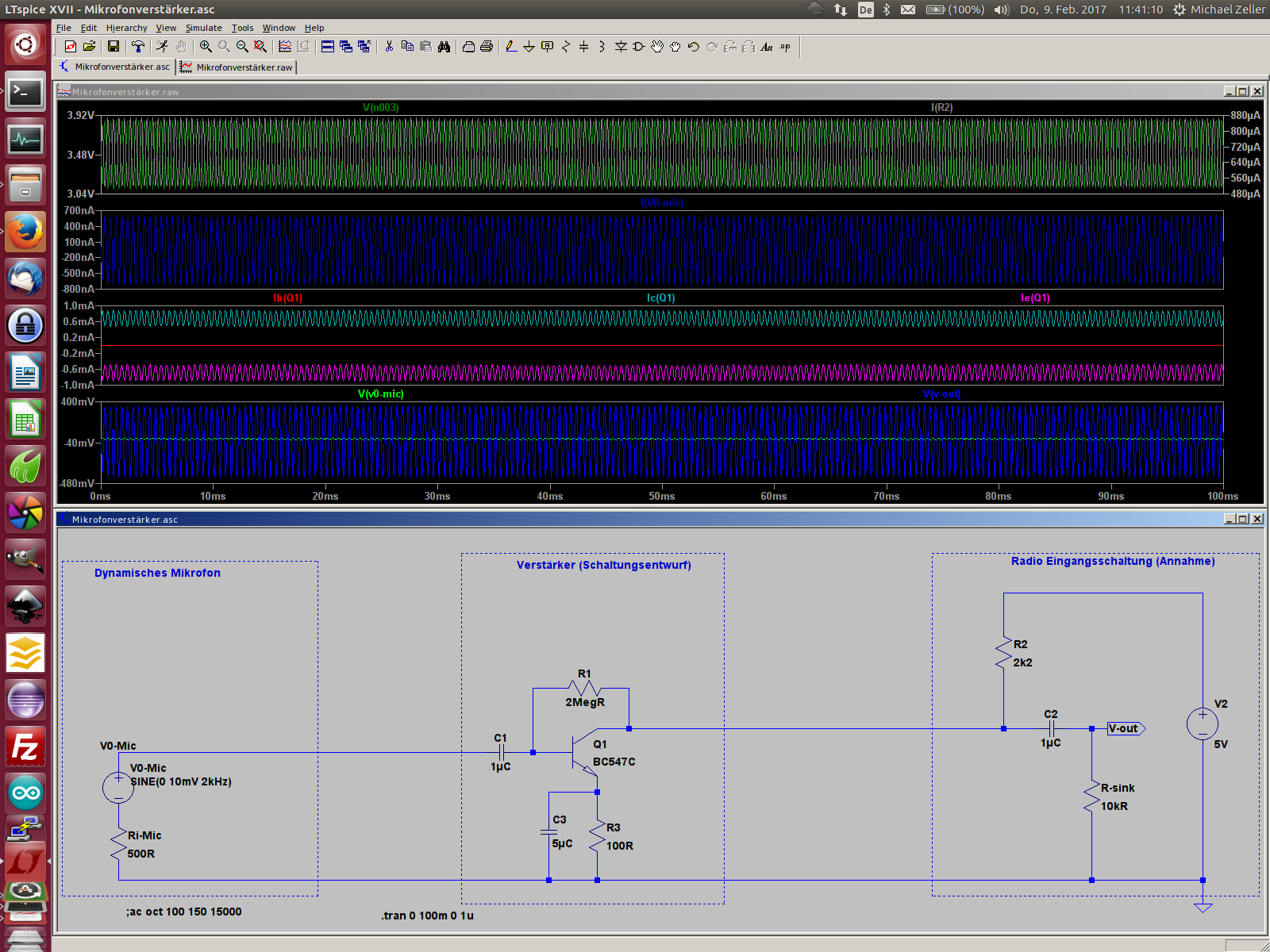Expand the View menu
1270x952 pixels.
[166, 28]
